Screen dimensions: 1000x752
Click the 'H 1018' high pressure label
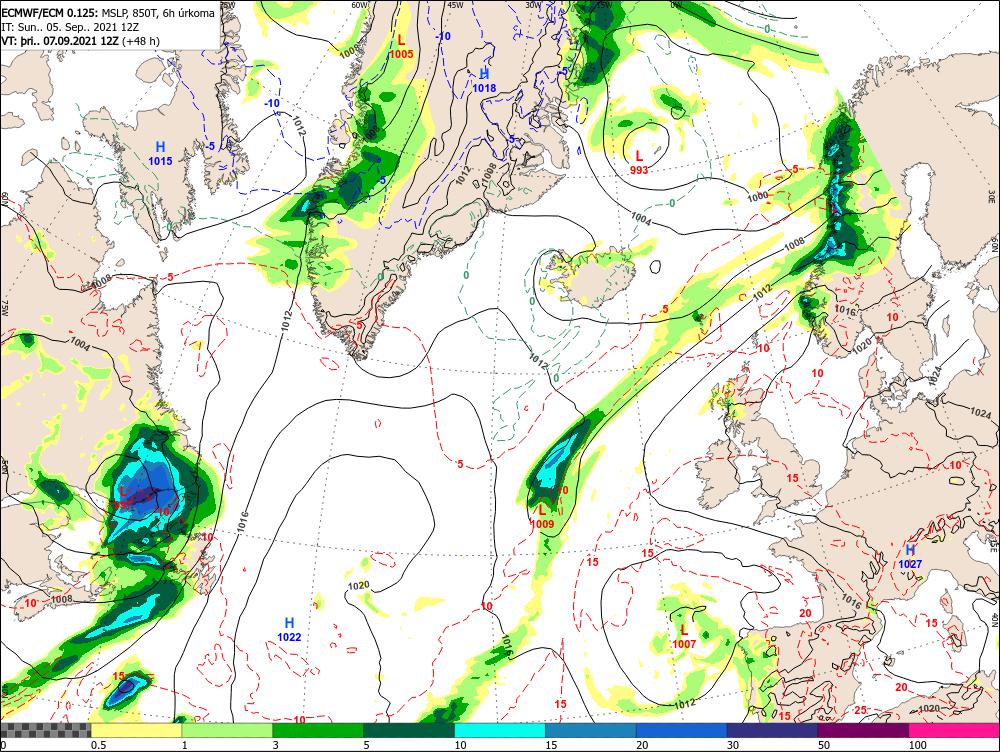coord(484,81)
